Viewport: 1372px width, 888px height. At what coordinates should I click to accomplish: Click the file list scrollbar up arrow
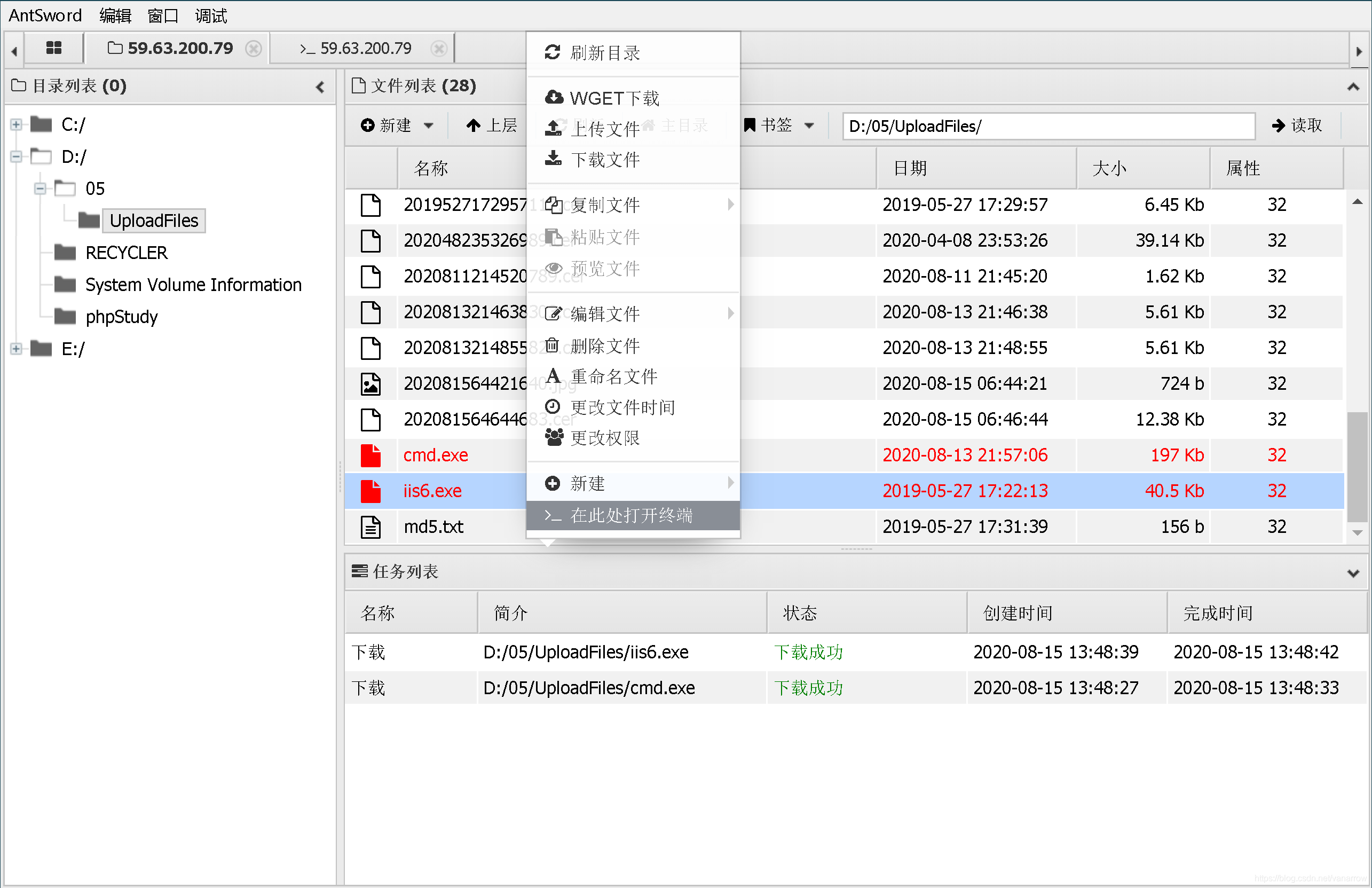(1358, 202)
